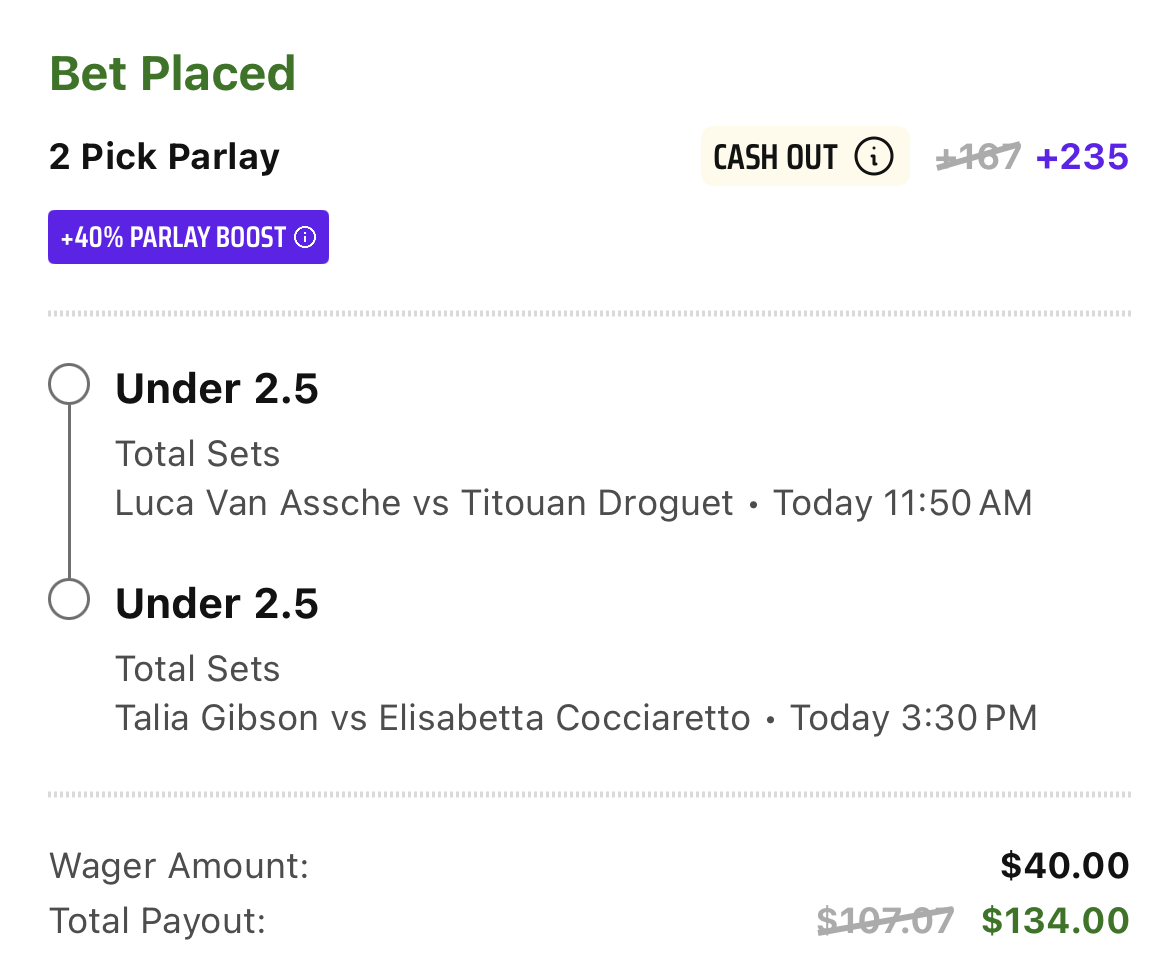Tap the +40% PARLAY BOOST badge
This screenshot has height=969, width=1172.
(x=188, y=237)
